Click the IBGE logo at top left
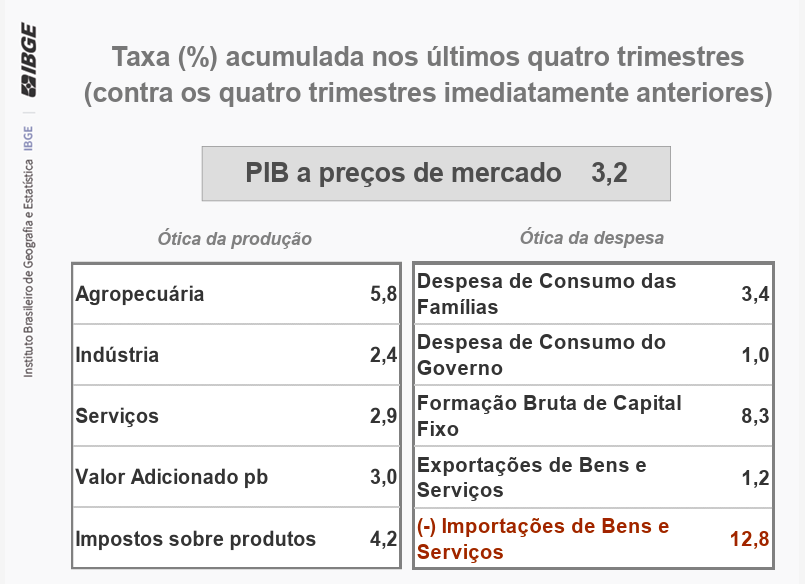This screenshot has height=584, width=805. coord(28,62)
